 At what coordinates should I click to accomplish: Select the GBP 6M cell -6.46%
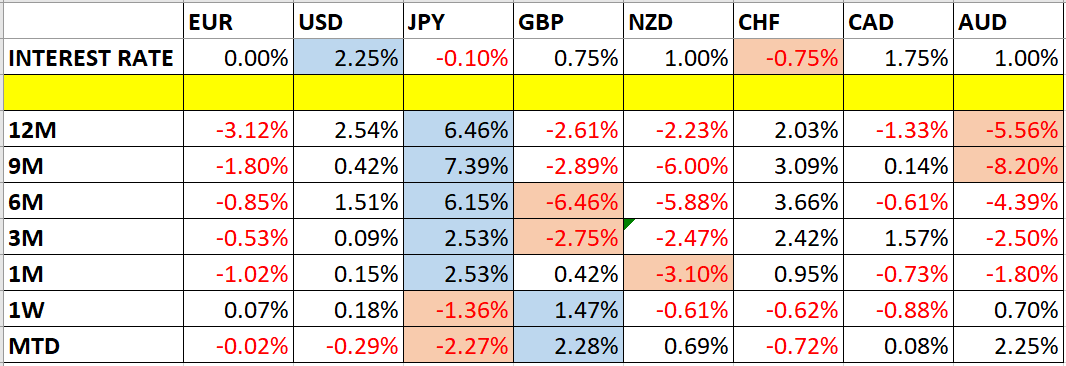(568, 201)
